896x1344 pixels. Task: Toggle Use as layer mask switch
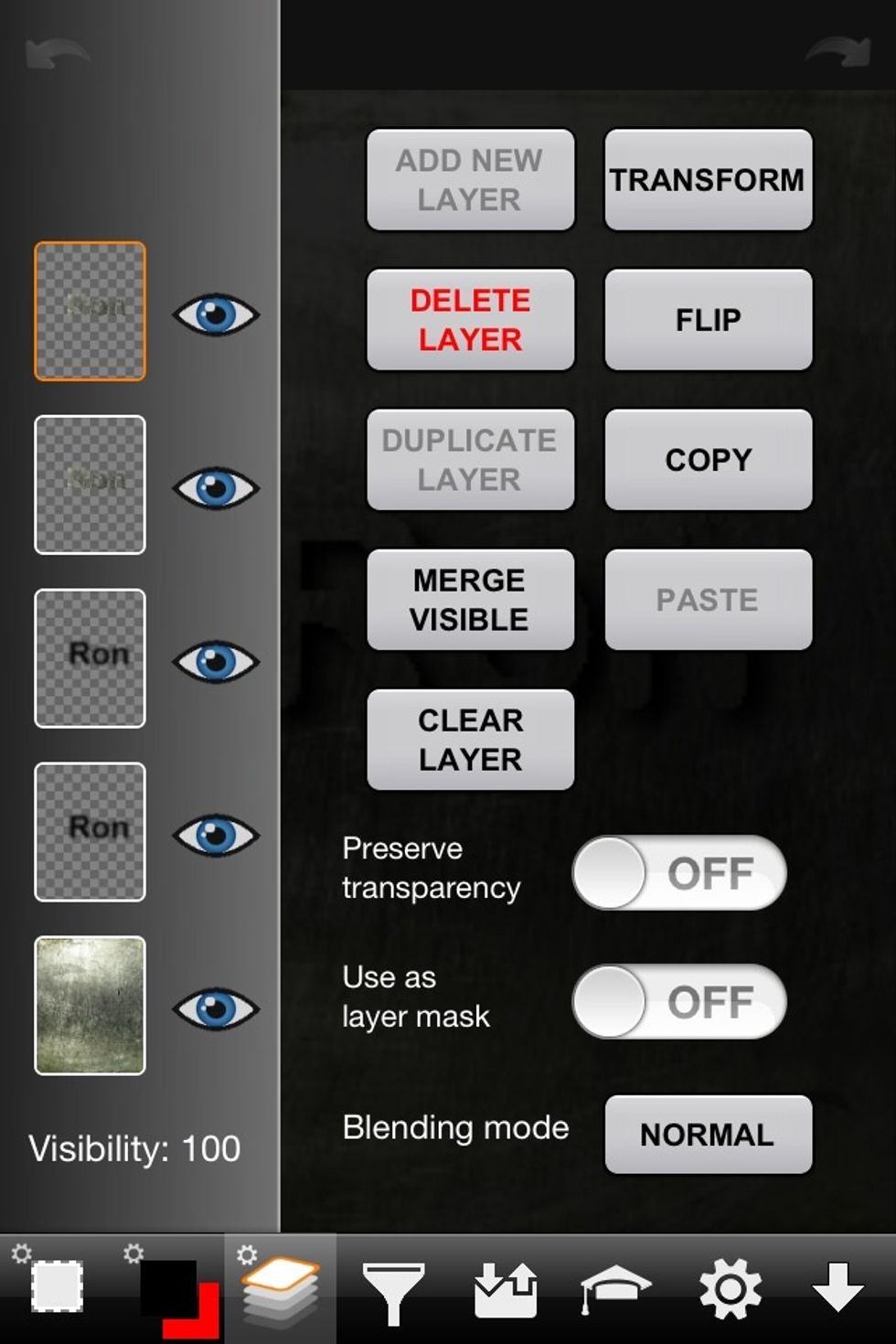coord(679,1001)
